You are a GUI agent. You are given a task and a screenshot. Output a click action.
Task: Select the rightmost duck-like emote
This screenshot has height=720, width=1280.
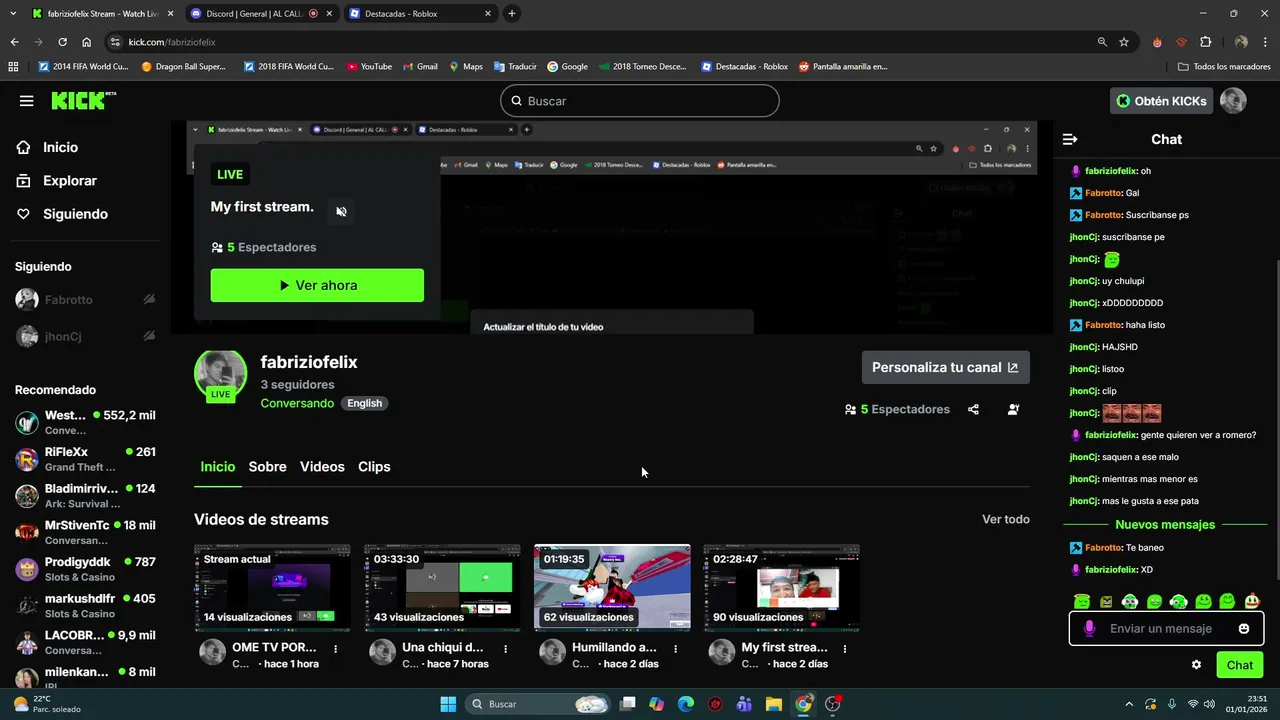(1251, 602)
